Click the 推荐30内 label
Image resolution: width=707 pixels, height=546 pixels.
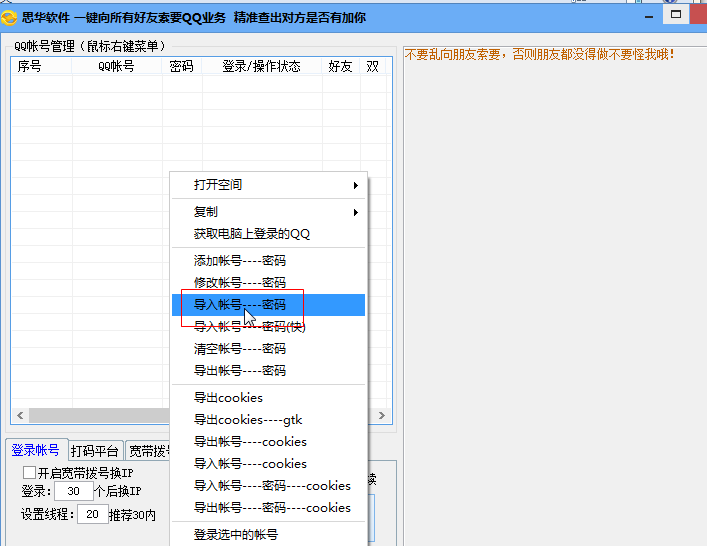click(133, 515)
